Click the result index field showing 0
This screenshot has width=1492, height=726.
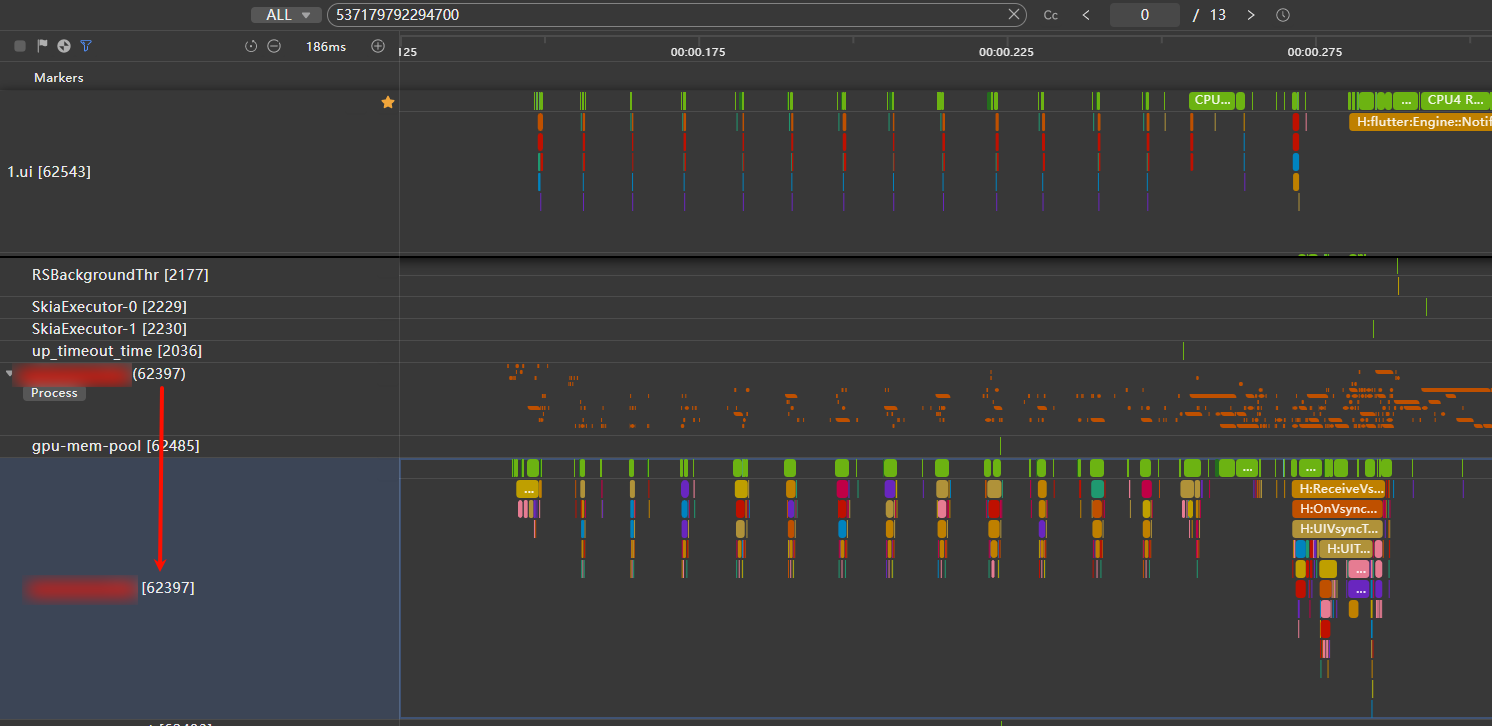[x=1145, y=15]
